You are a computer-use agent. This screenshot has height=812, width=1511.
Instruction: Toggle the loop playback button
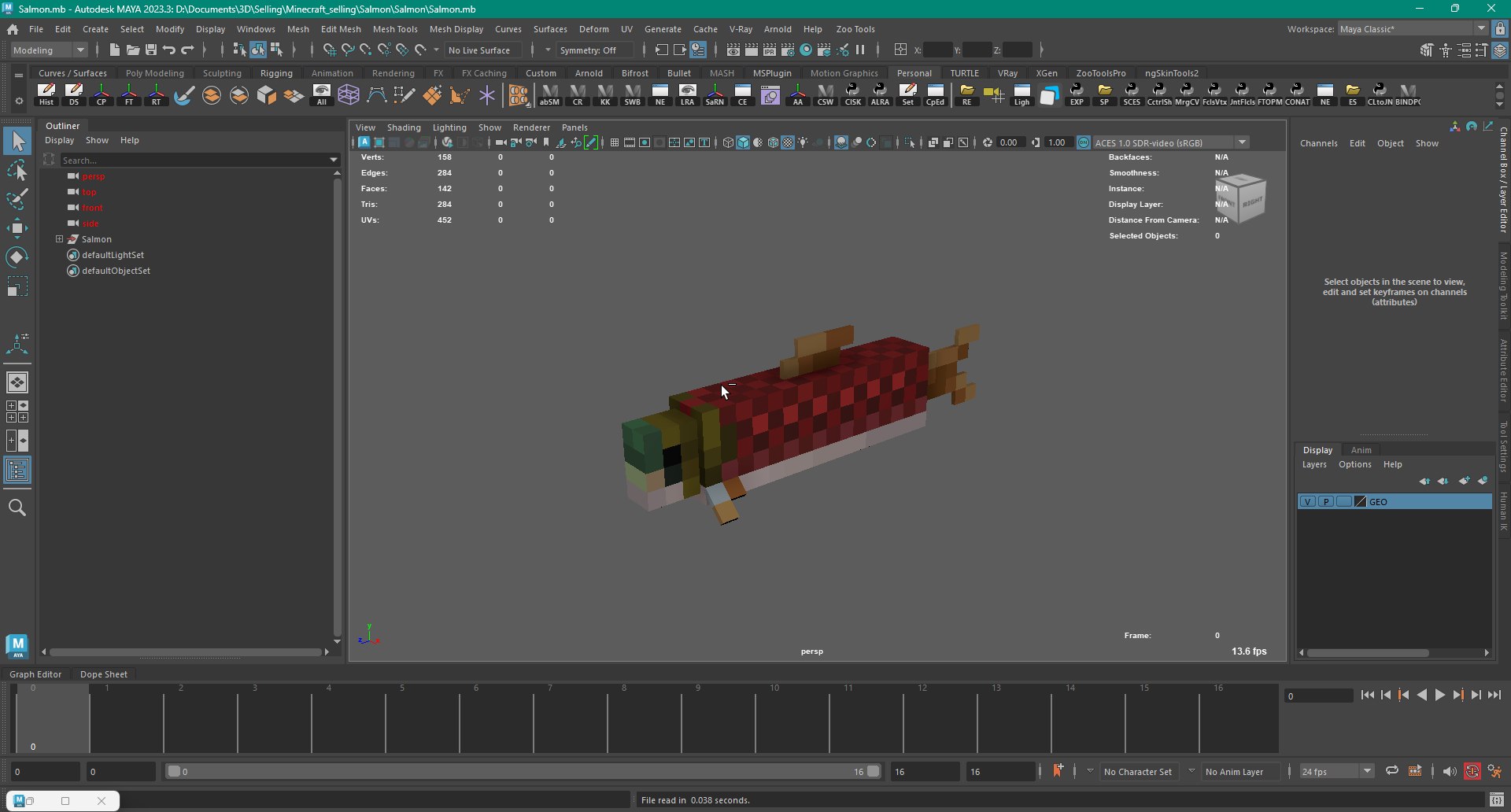click(x=1392, y=771)
